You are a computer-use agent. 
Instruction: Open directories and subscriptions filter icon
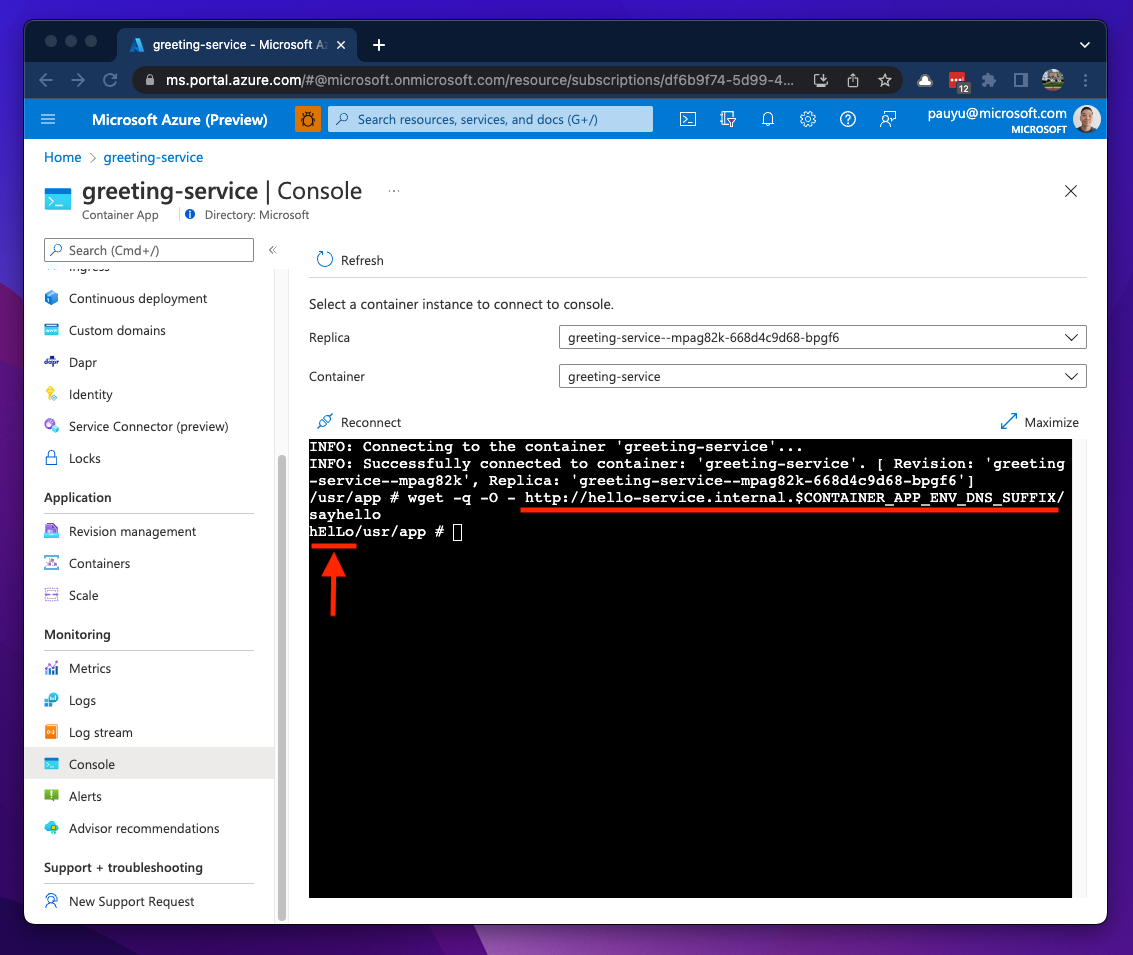pos(728,119)
